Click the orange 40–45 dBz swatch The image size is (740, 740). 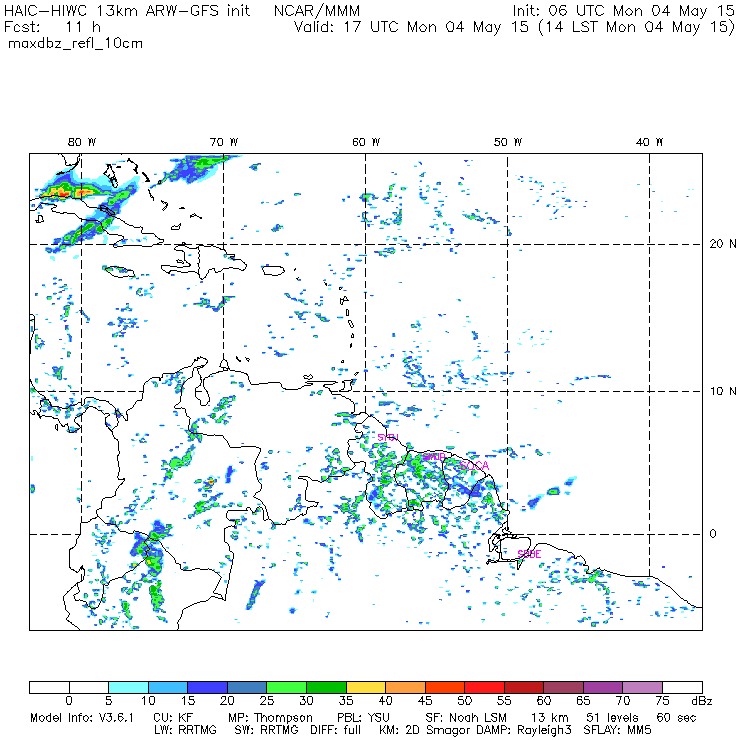coord(405,687)
